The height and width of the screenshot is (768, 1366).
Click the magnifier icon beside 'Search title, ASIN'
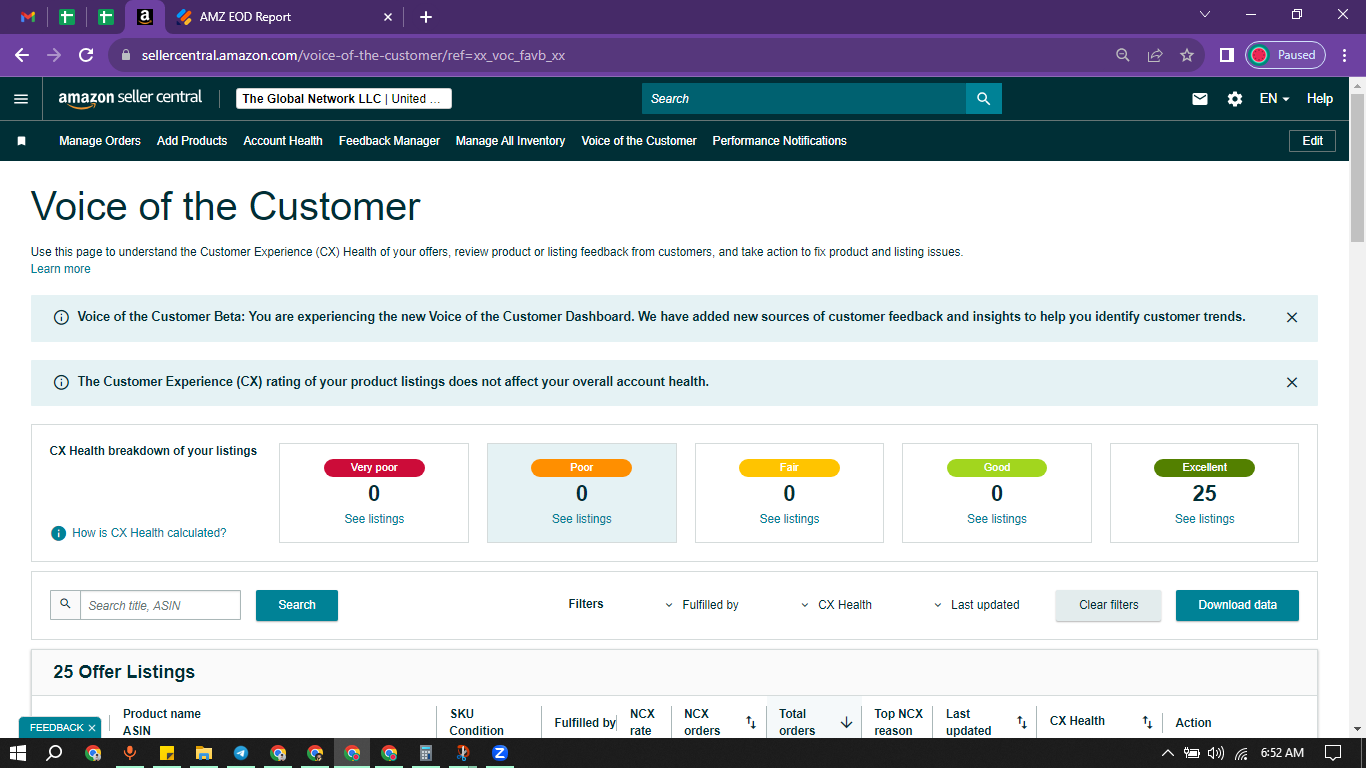66,604
